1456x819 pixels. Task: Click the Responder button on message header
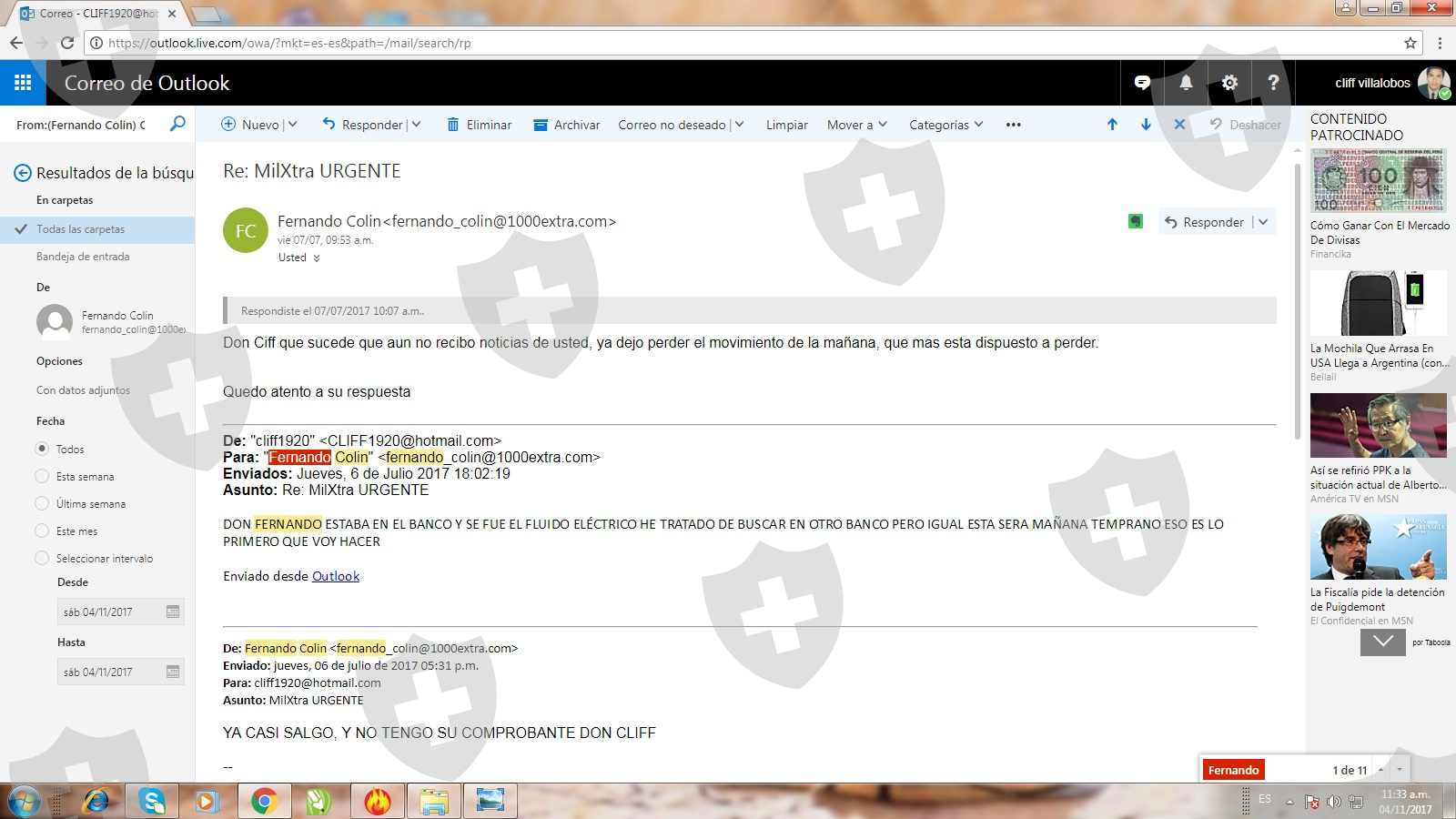tap(1204, 222)
